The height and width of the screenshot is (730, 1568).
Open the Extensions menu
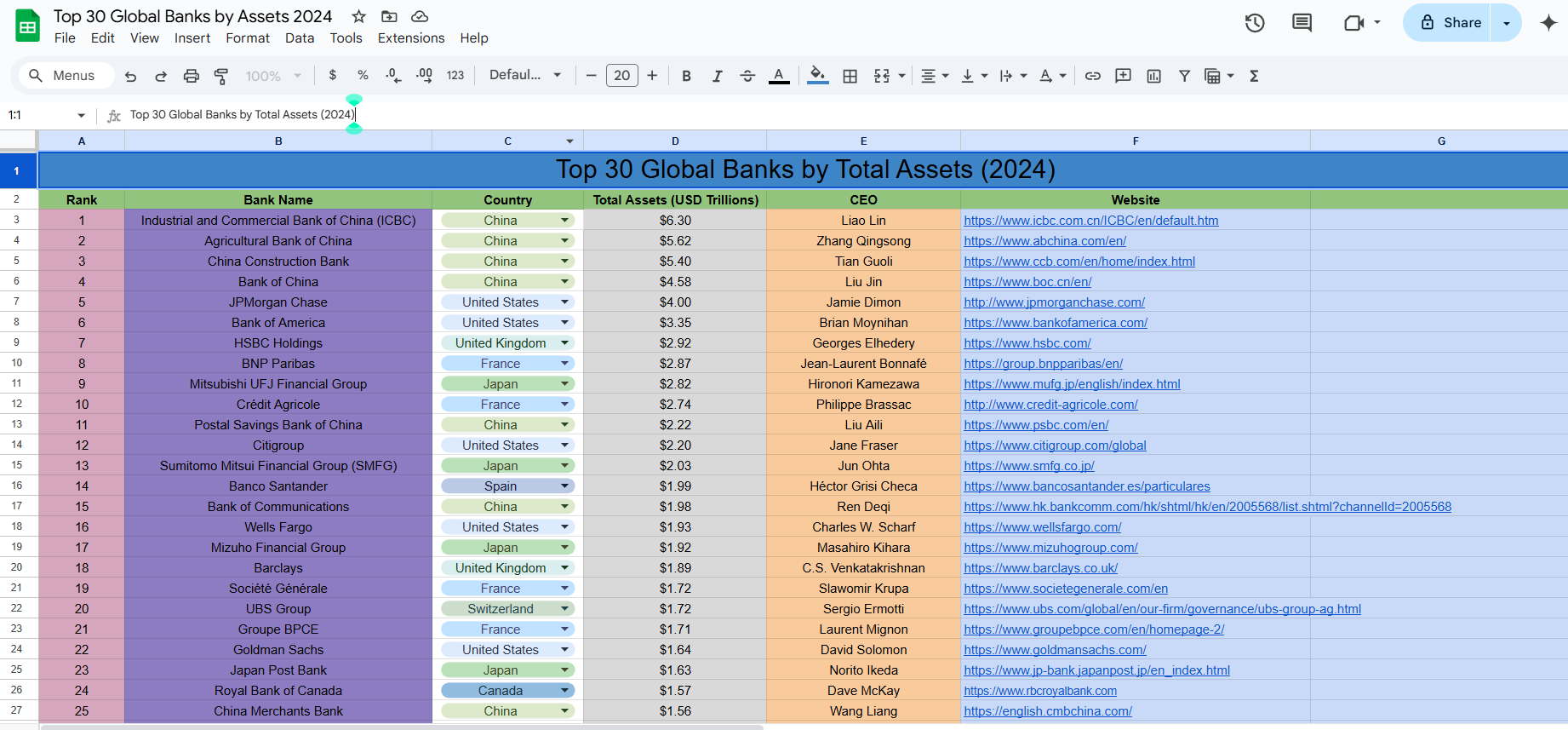tap(411, 38)
